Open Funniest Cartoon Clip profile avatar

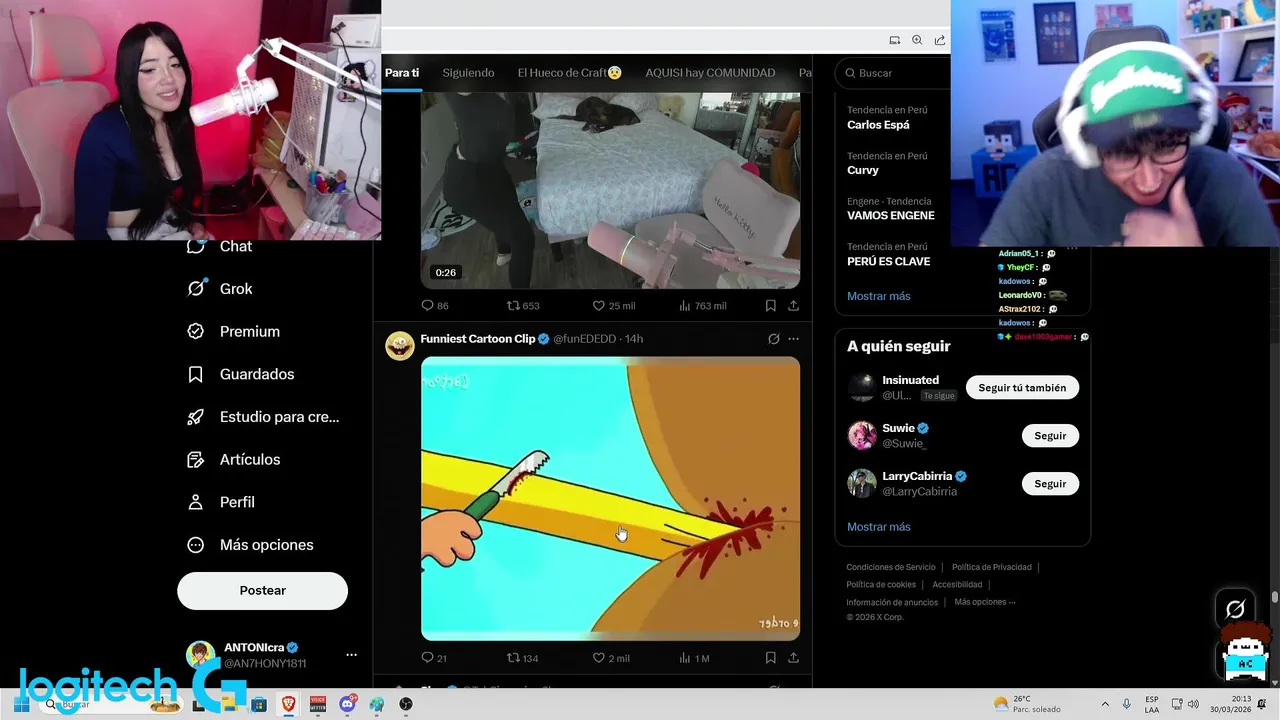[399, 346]
